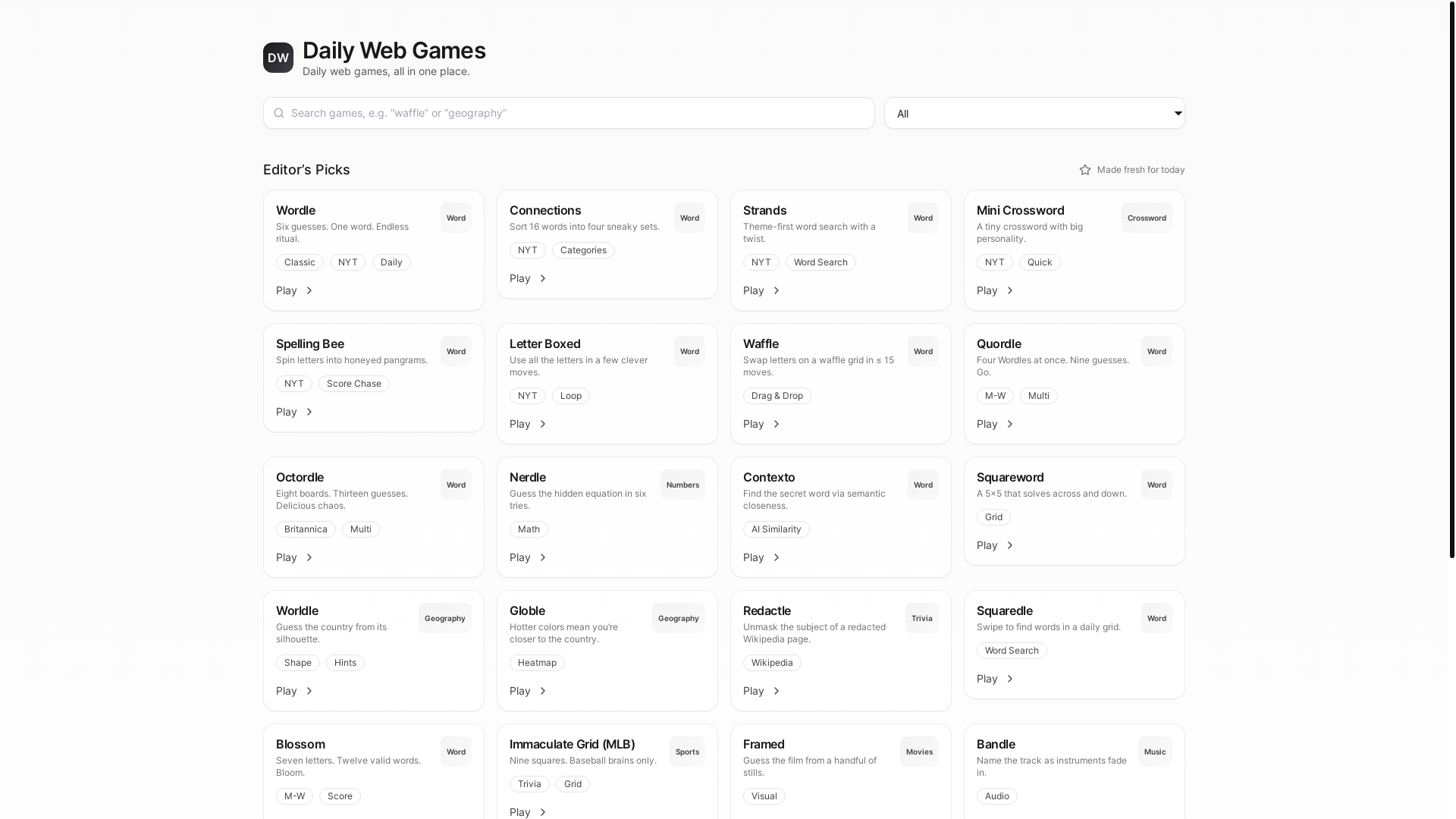Open the All category filter dropdown
The width and height of the screenshot is (1456, 819).
click(1034, 113)
